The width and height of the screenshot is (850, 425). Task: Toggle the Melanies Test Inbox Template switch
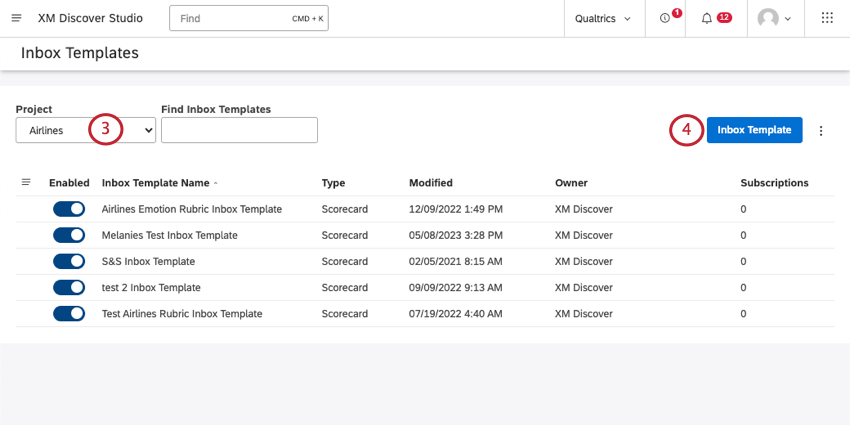click(x=69, y=235)
